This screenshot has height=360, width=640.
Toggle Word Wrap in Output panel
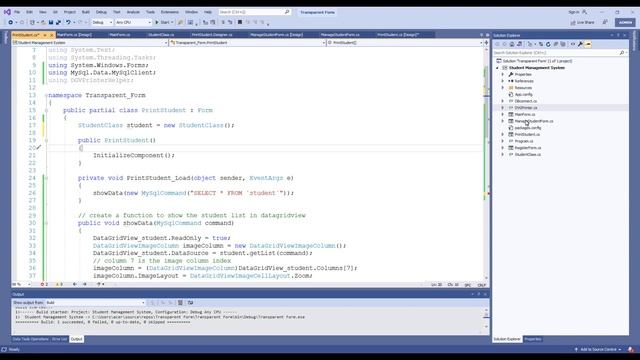coord(190,302)
